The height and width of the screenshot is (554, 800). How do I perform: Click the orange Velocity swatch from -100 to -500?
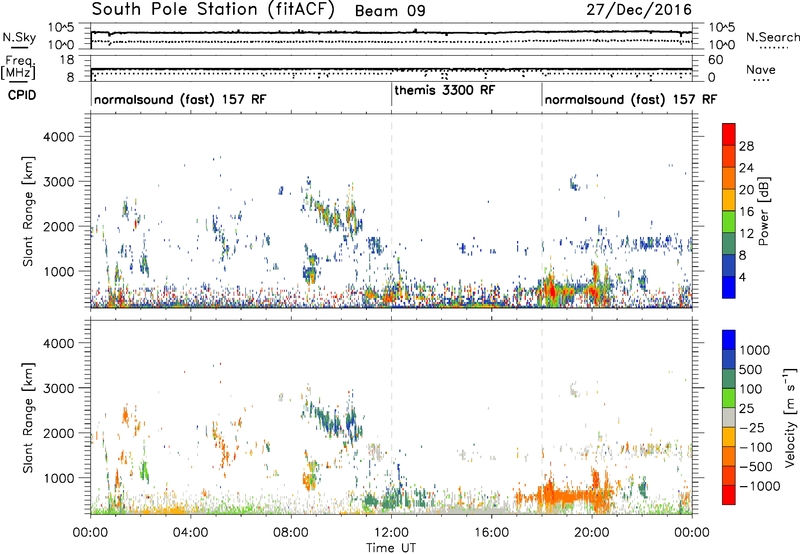(729, 456)
